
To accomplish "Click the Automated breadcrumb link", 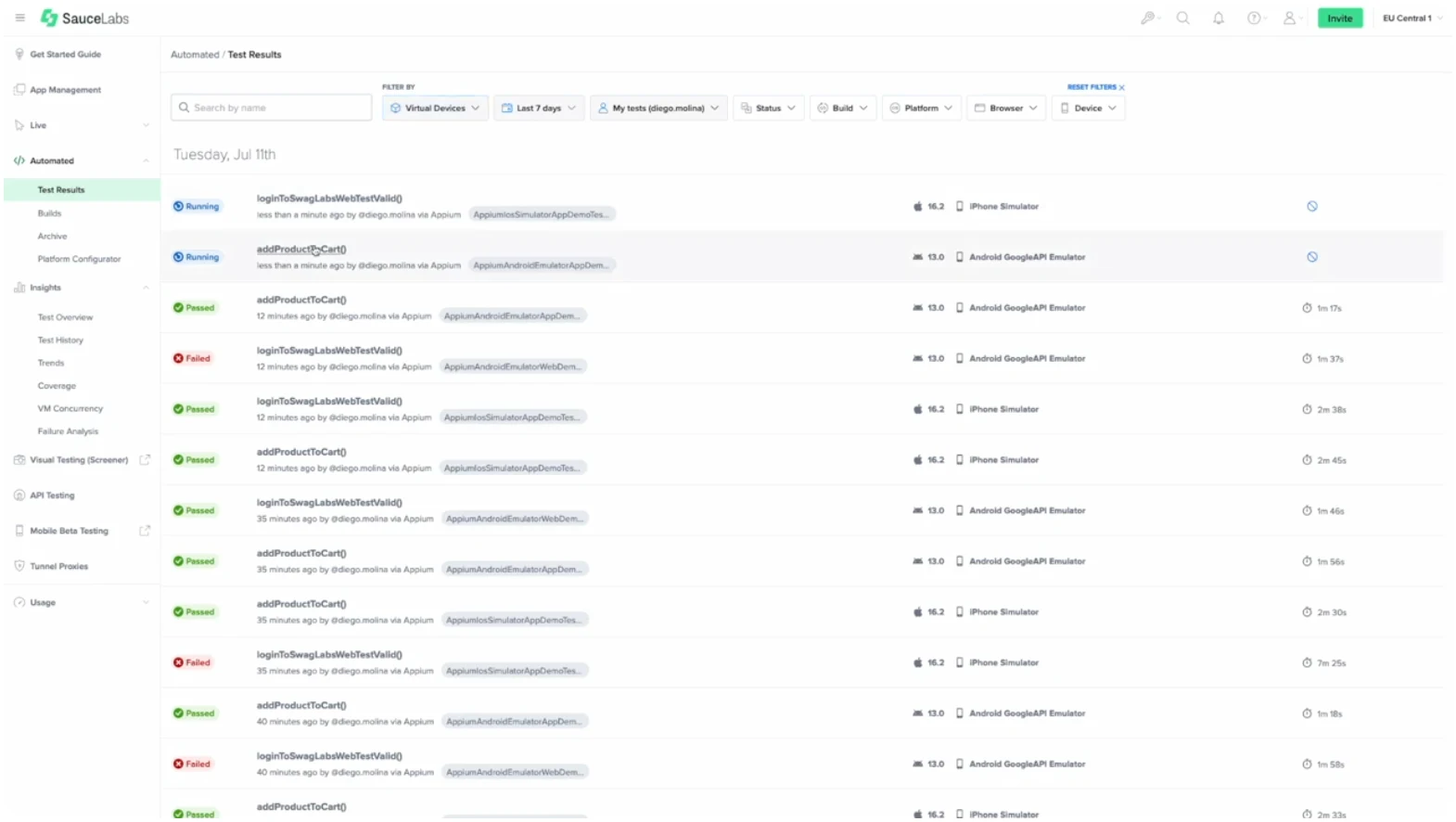I will point(195,55).
